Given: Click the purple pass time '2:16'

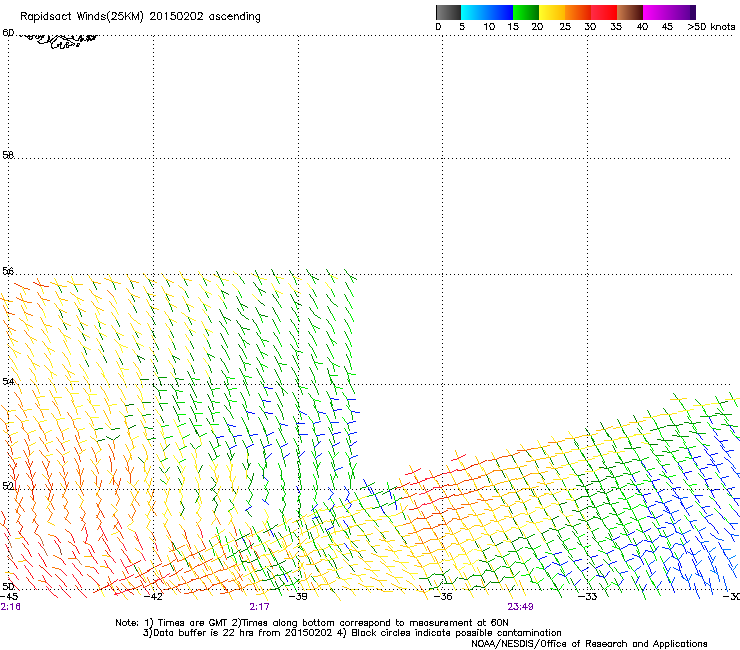Looking at the screenshot, I should point(10,607).
